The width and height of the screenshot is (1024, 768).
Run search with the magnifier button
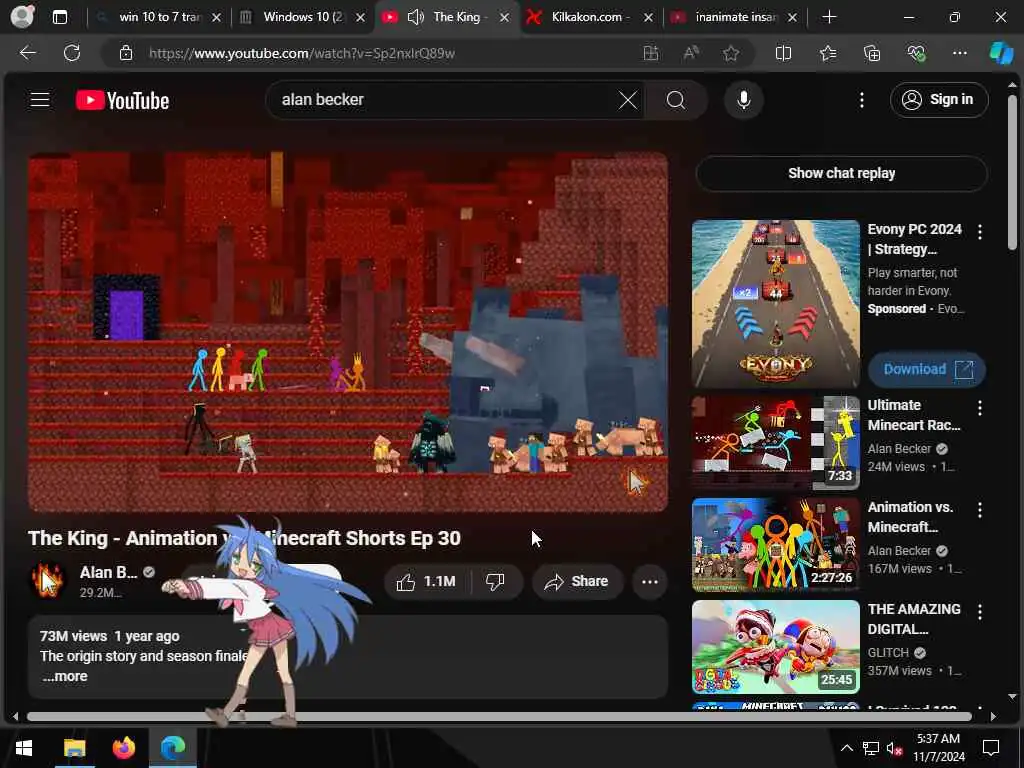[x=676, y=100]
